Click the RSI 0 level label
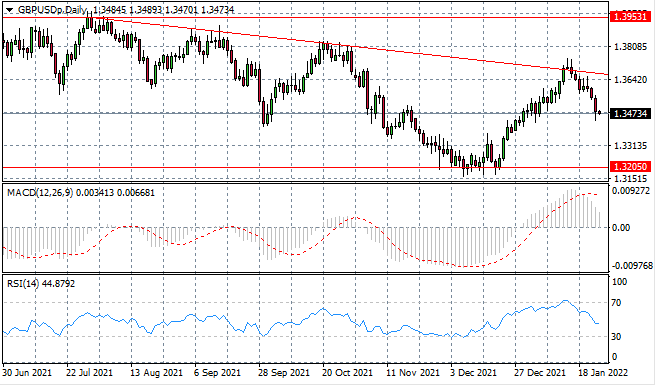Image resolution: width=655 pixels, height=385 pixels. [614, 357]
